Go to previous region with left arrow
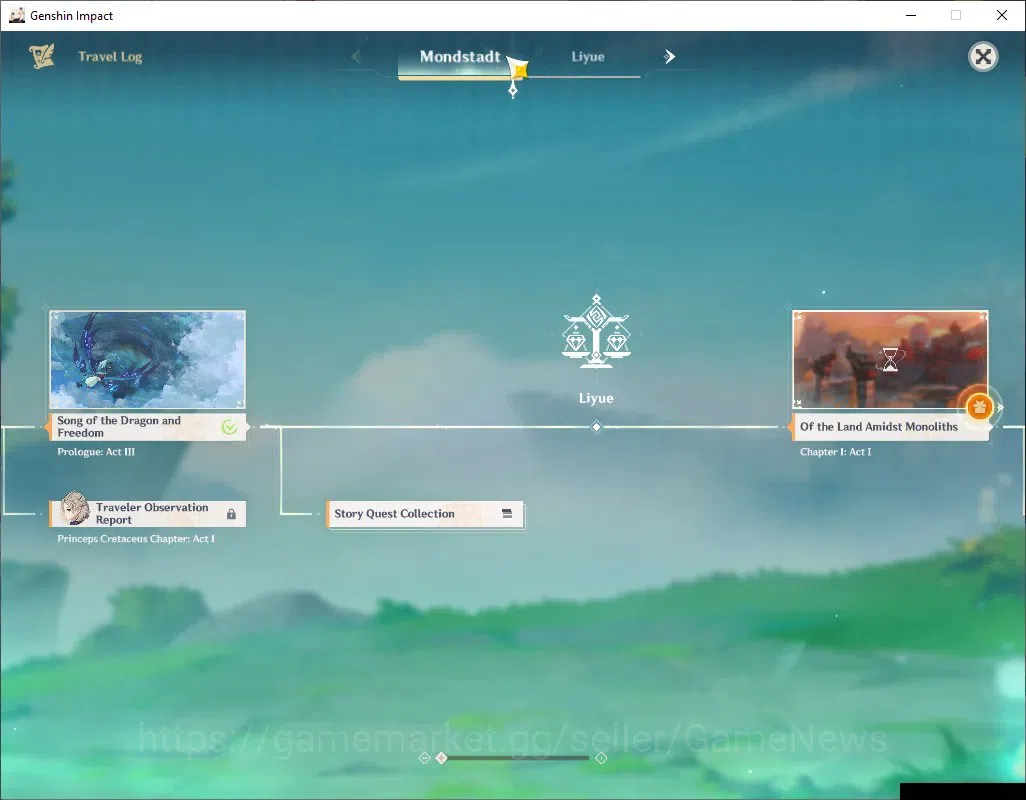The width and height of the screenshot is (1026, 800). 356,57
